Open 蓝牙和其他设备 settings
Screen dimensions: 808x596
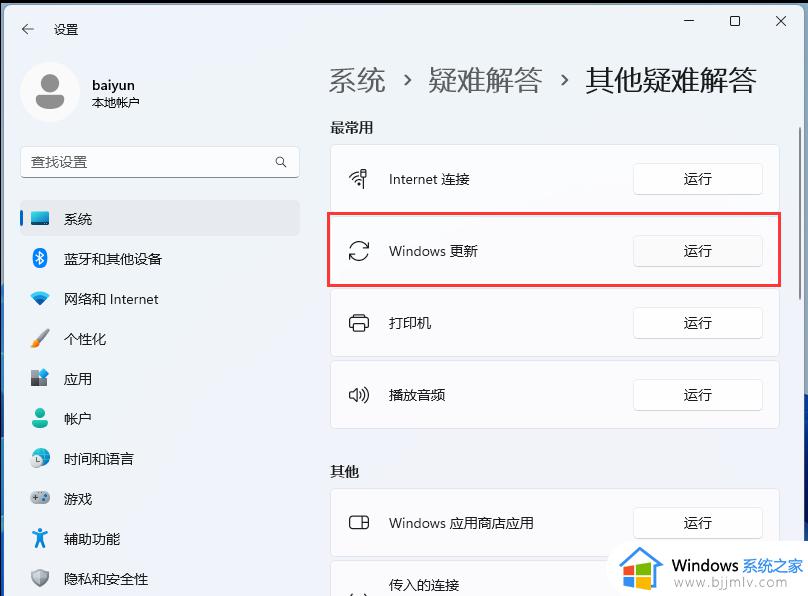(160, 258)
